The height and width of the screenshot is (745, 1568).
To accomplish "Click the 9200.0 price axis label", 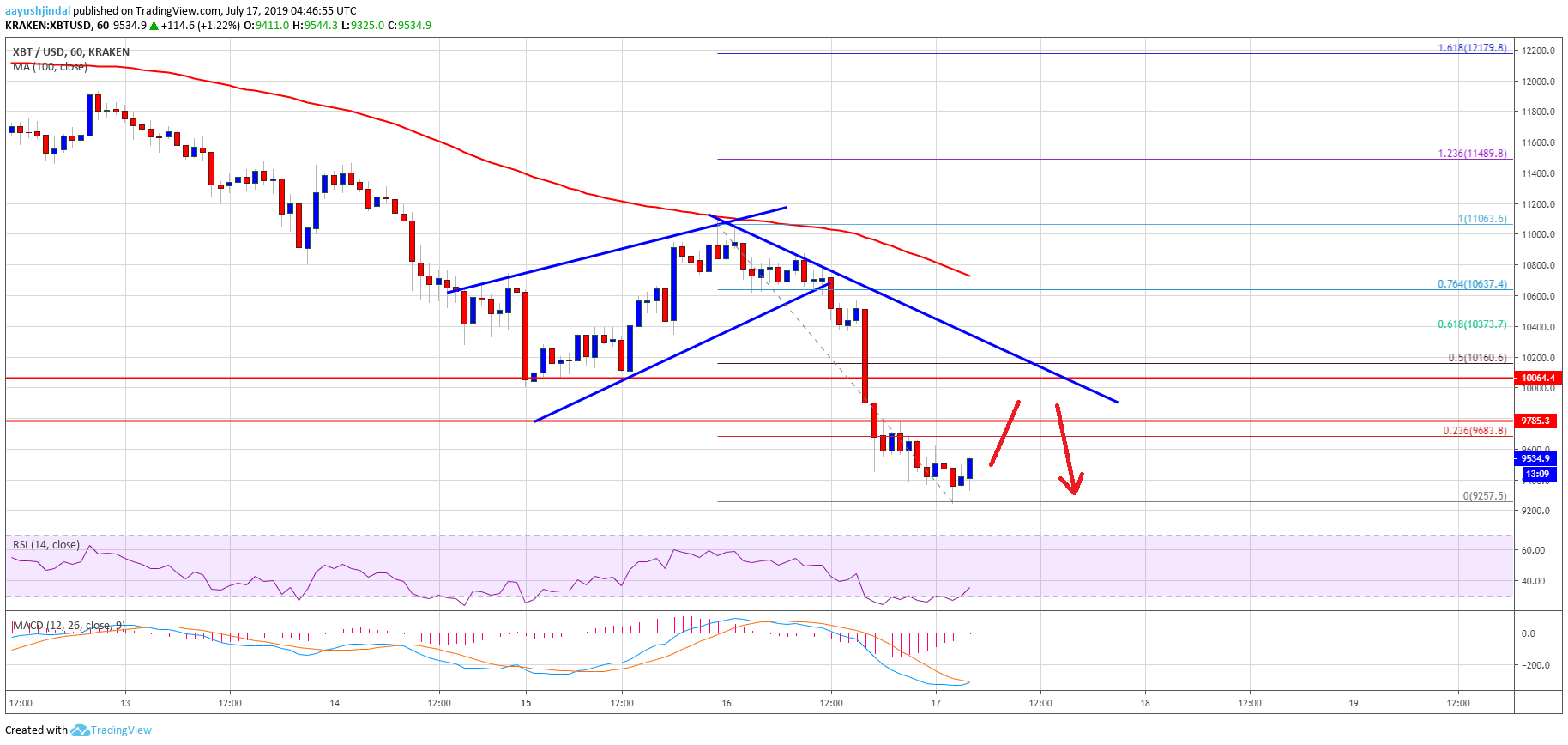I will tap(1535, 511).
